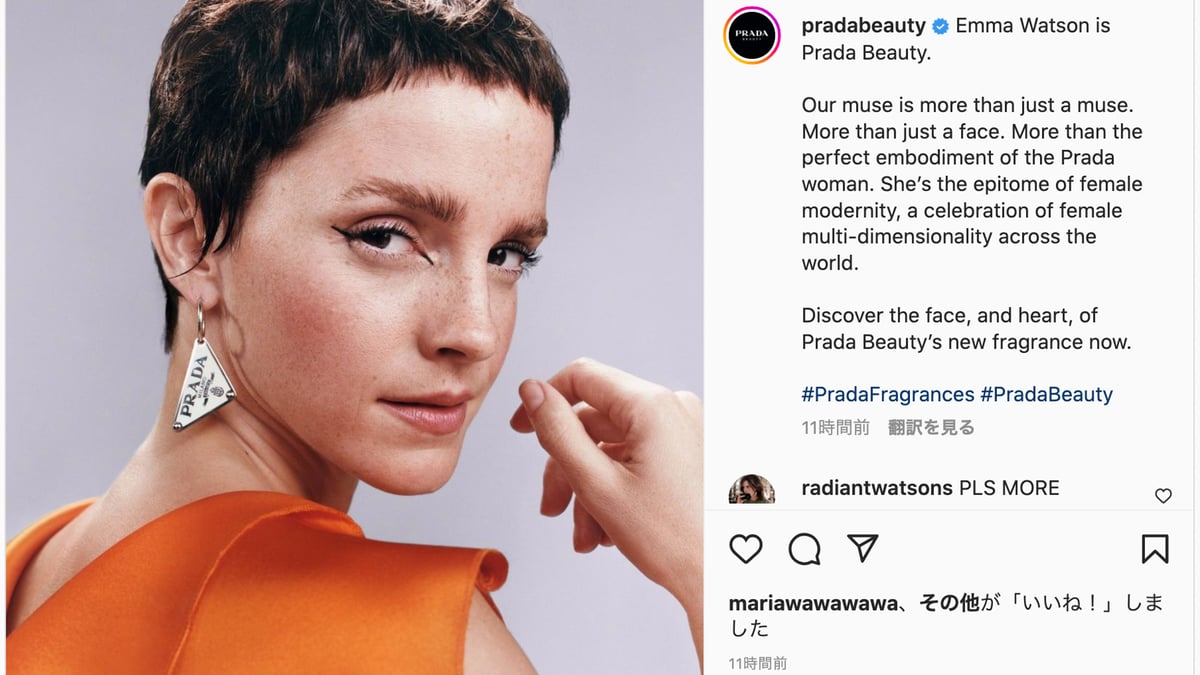Click the blue verified badge beside pradabeauty
Image resolution: width=1200 pixels, height=675 pixels.
coord(940,26)
